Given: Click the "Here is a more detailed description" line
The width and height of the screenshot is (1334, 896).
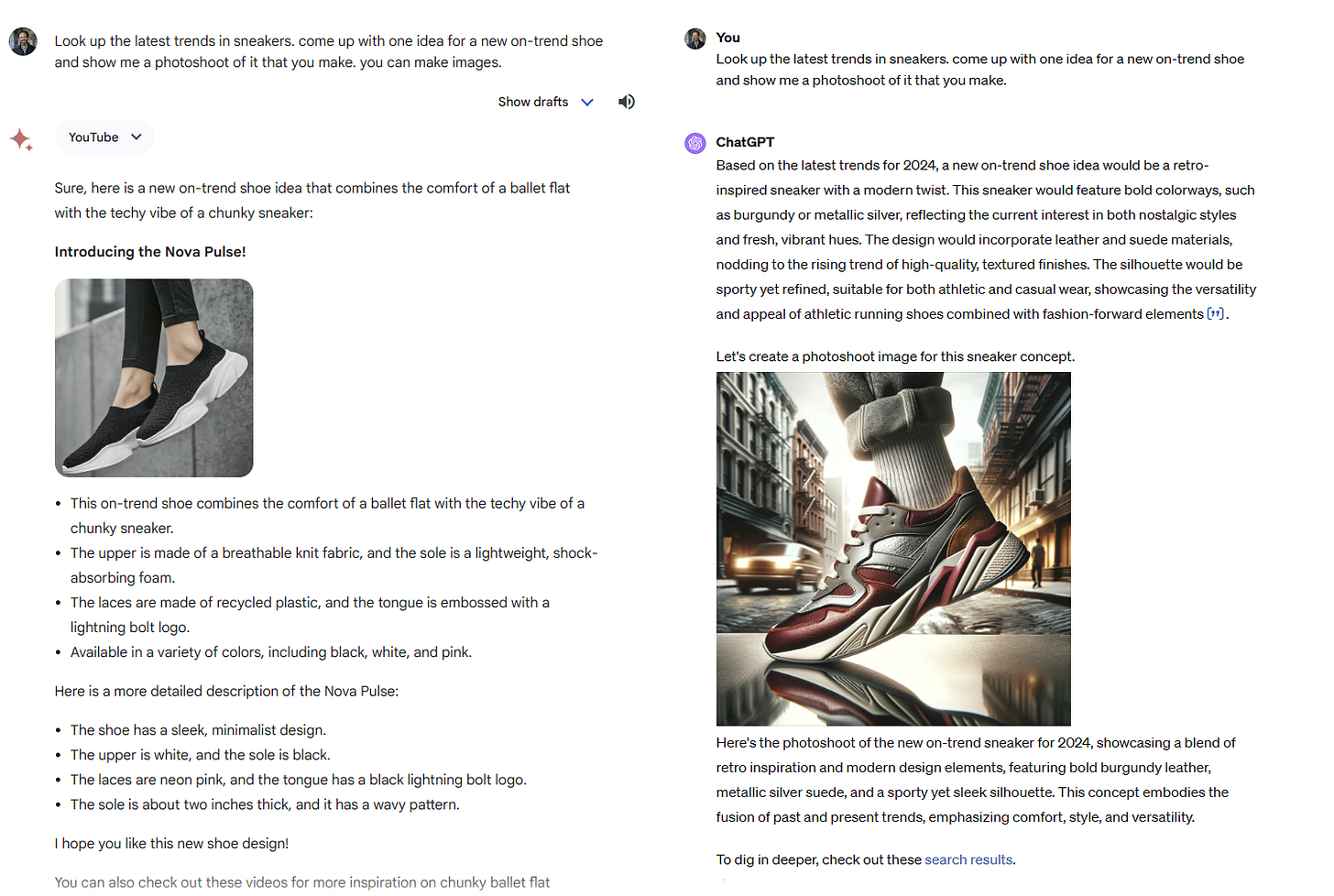Looking at the screenshot, I should [226, 692].
